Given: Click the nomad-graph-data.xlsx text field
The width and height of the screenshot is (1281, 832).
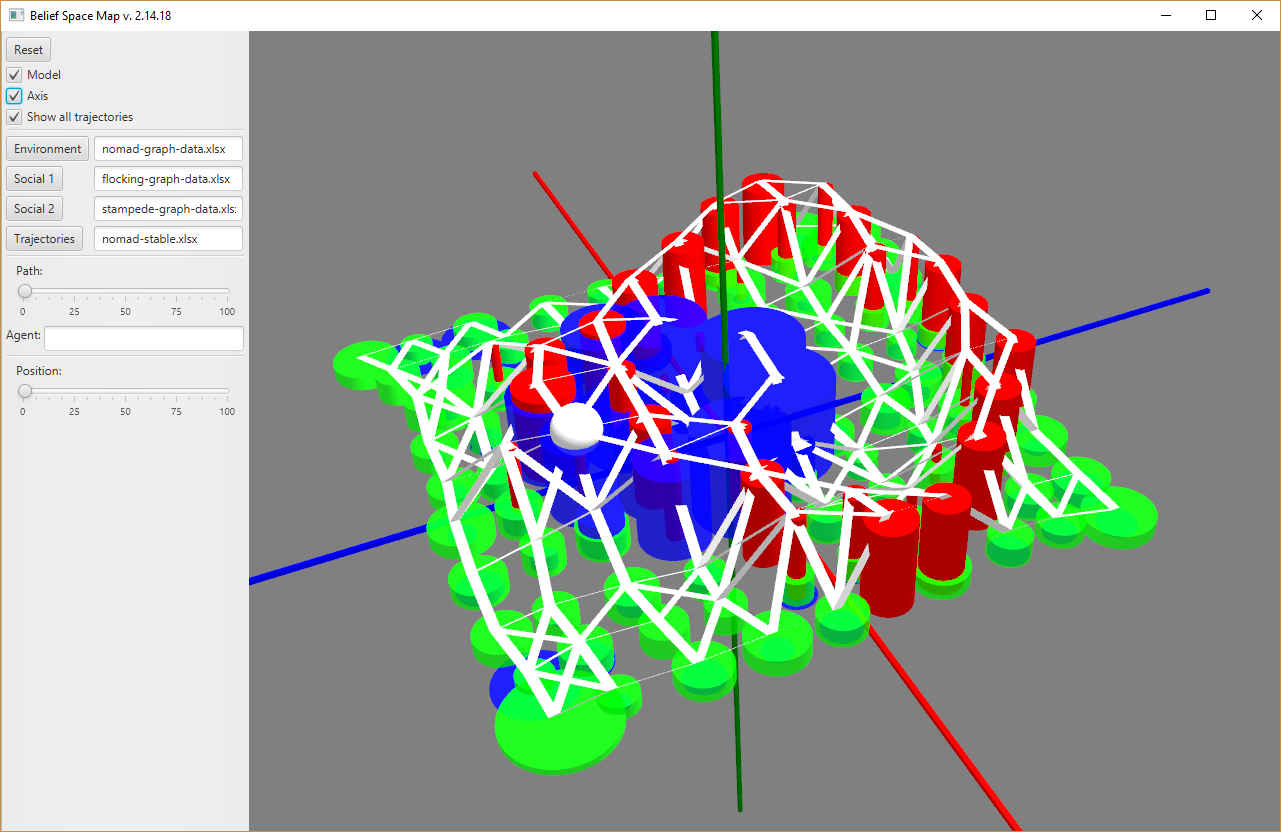Looking at the screenshot, I should 168,149.
